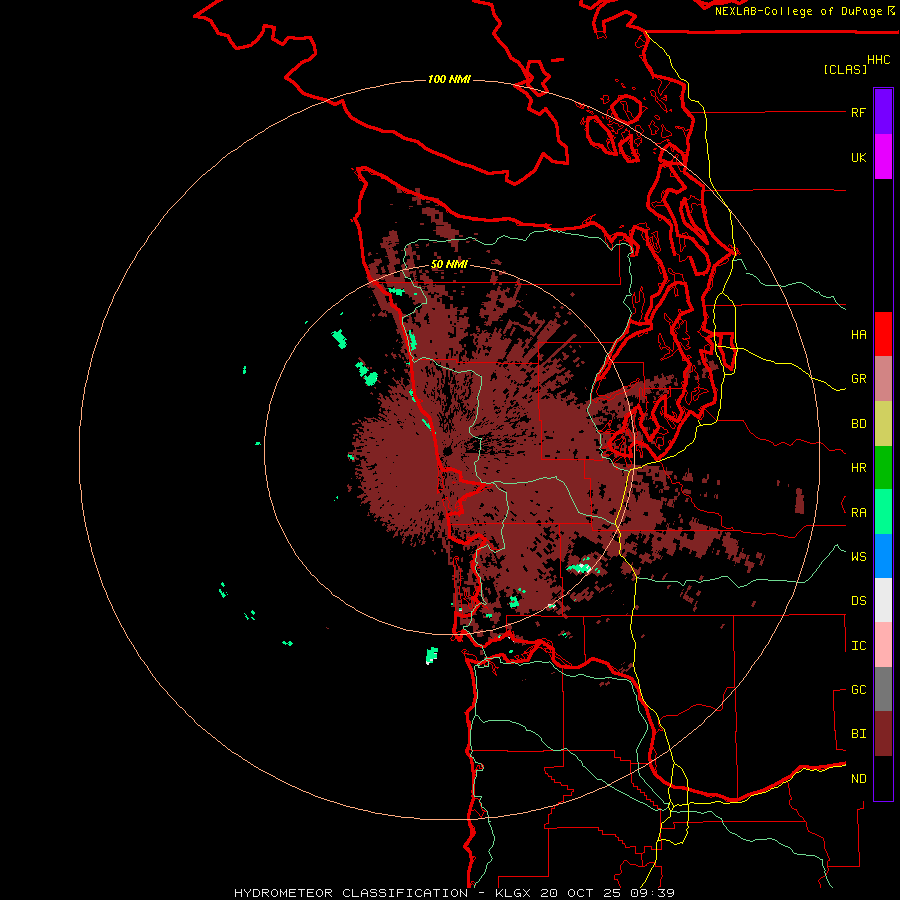900x900 pixels.
Task: Click the blue WS legend swatch
Action: [883, 556]
